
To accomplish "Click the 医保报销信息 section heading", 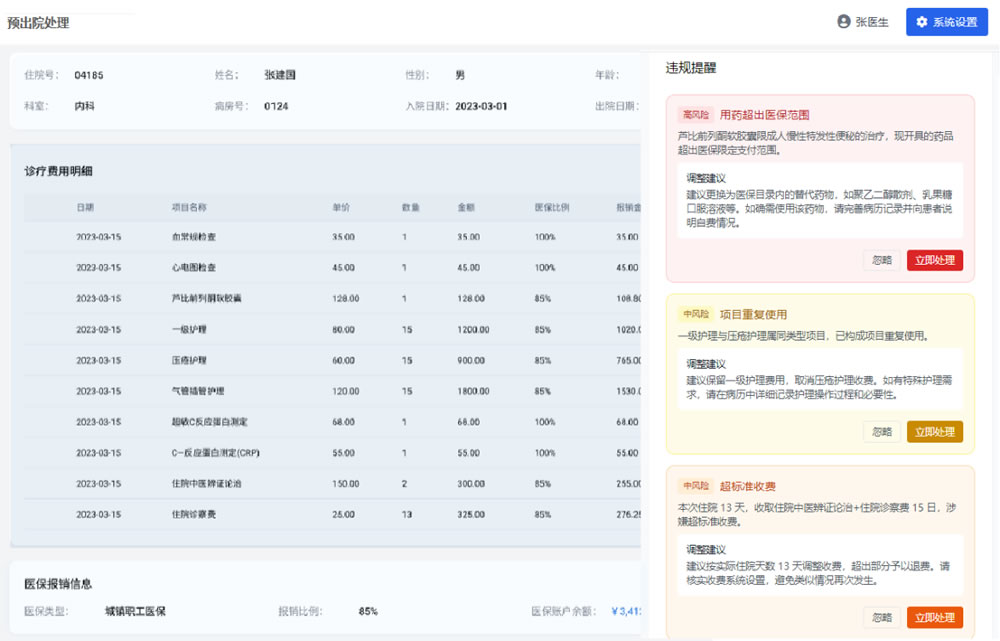I will 58,584.
